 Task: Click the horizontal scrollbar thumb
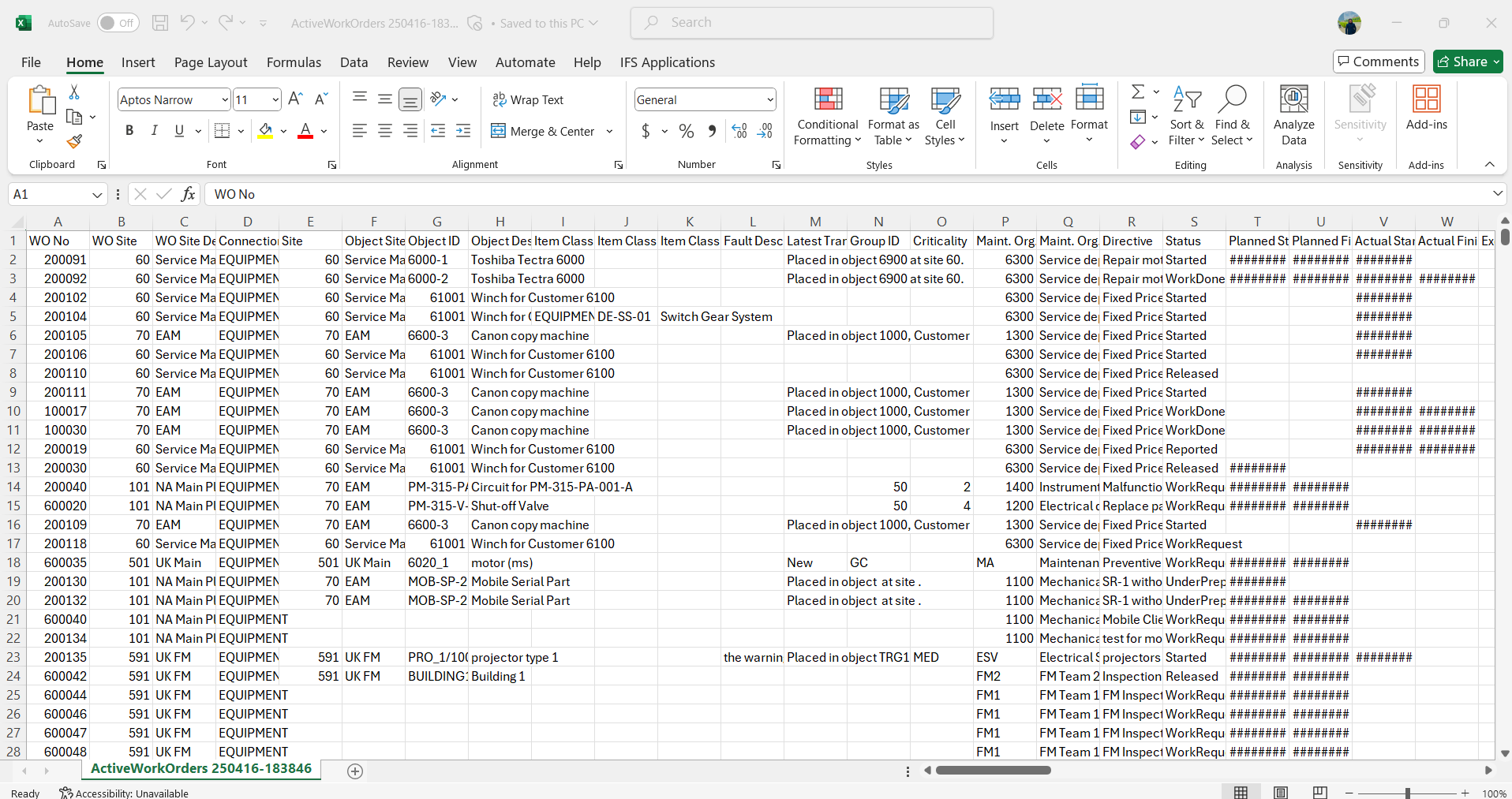coord(994,771)
